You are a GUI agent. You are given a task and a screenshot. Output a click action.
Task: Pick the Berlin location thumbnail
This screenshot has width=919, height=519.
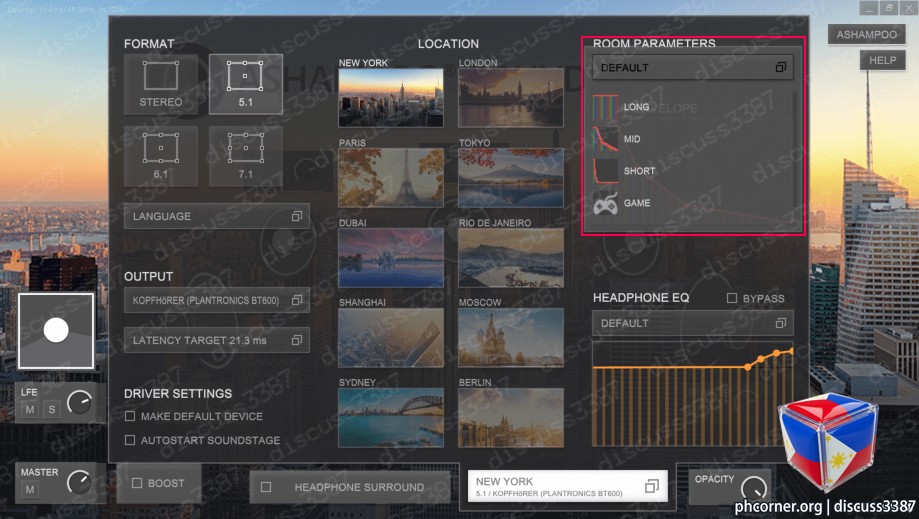[x=510, y=418]
